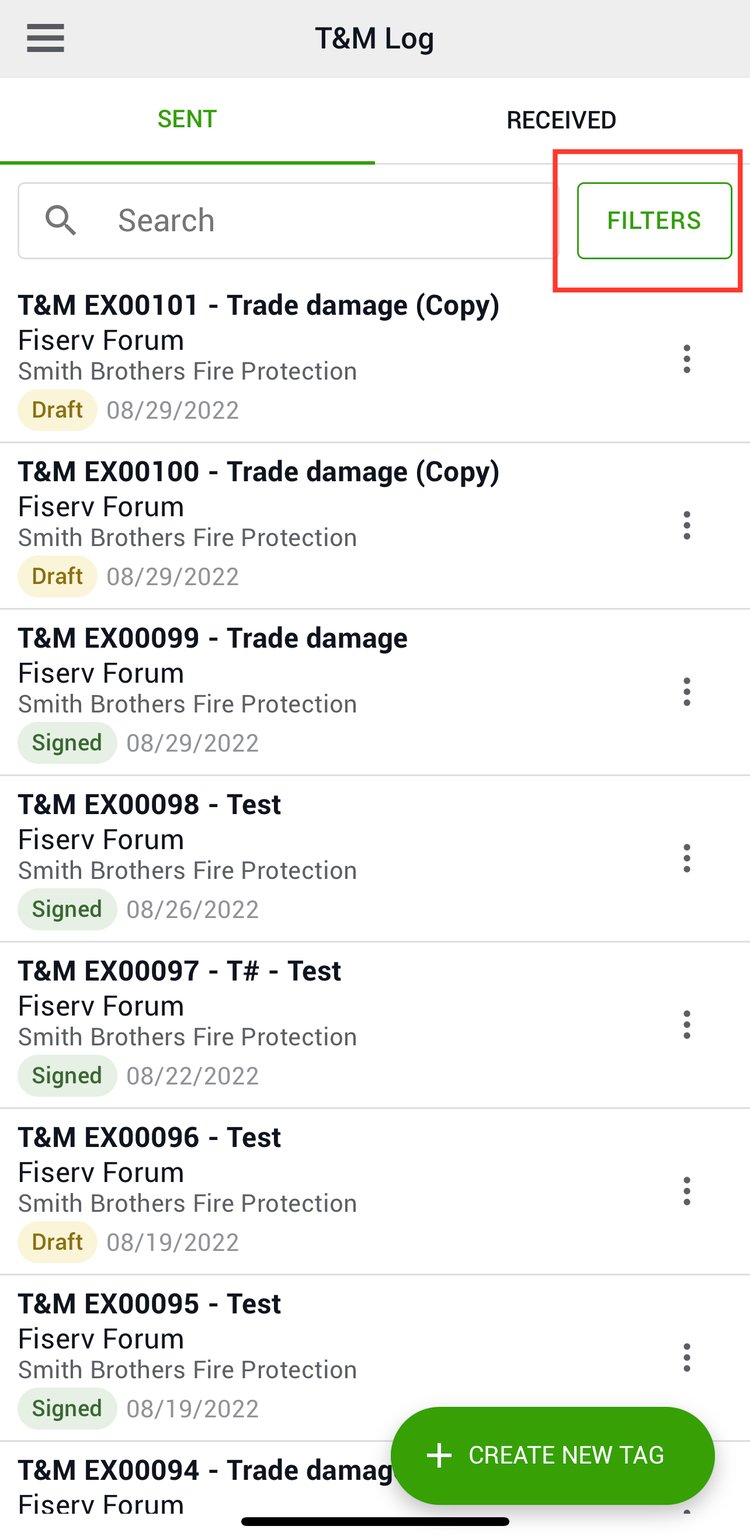Open T&M EX00099 Trade damage entry
The image size is (750, 1540).
click(x=212, y=639)
